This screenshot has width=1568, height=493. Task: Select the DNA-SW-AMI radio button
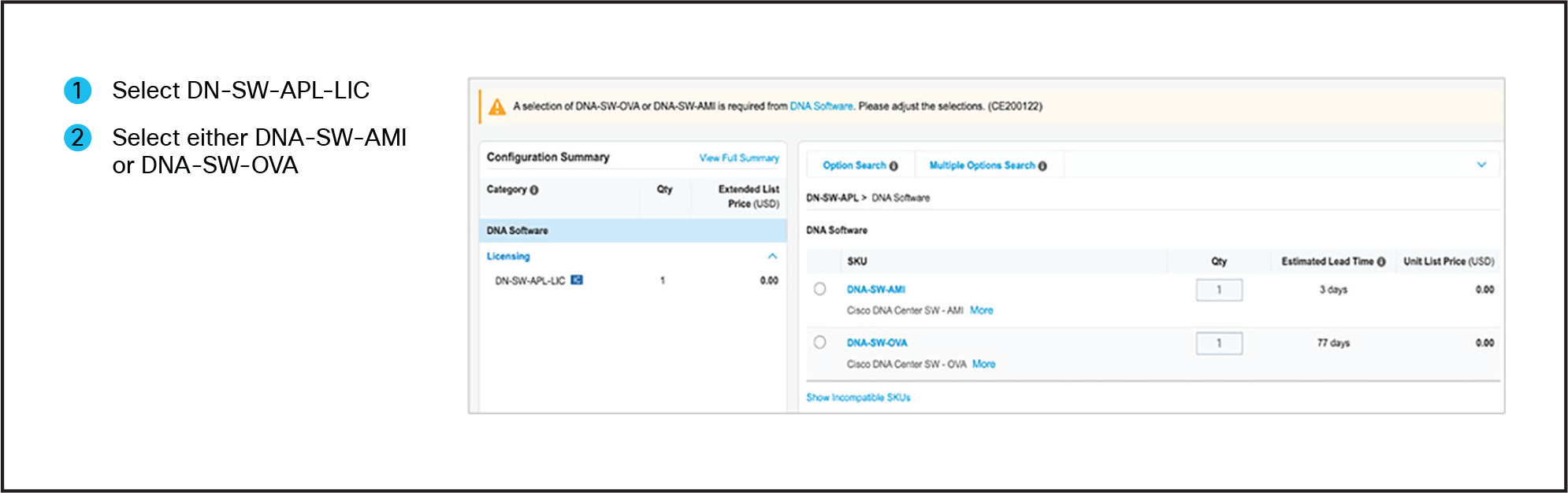point(819,289)
